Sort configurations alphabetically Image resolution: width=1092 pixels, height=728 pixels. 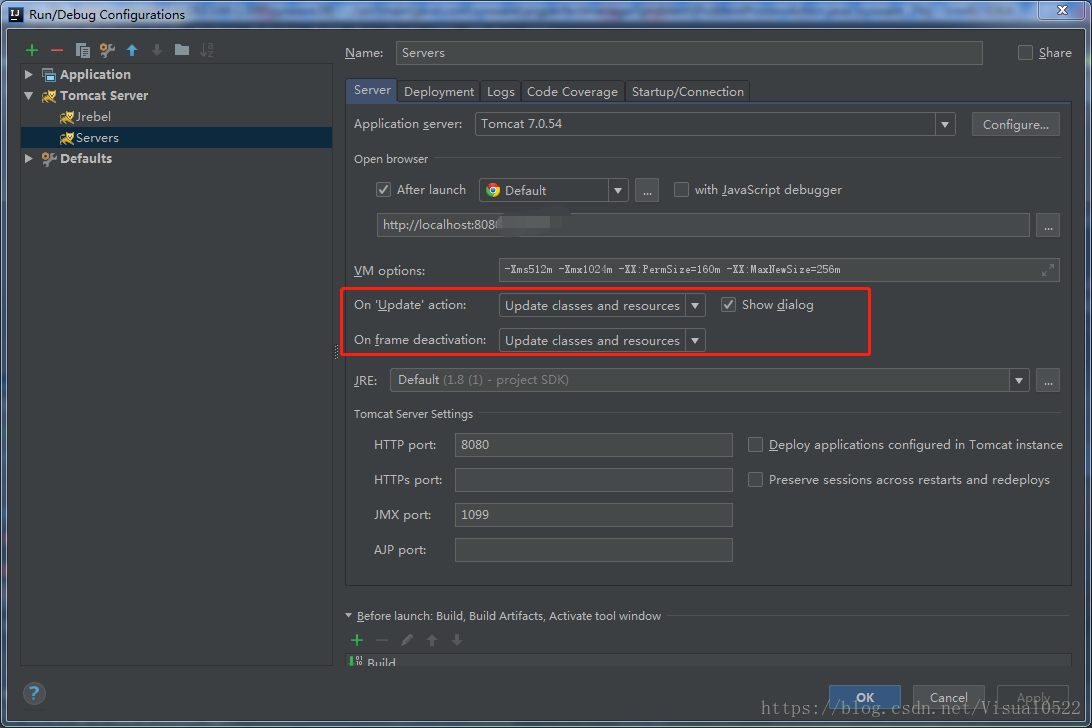tap(207, 50)
